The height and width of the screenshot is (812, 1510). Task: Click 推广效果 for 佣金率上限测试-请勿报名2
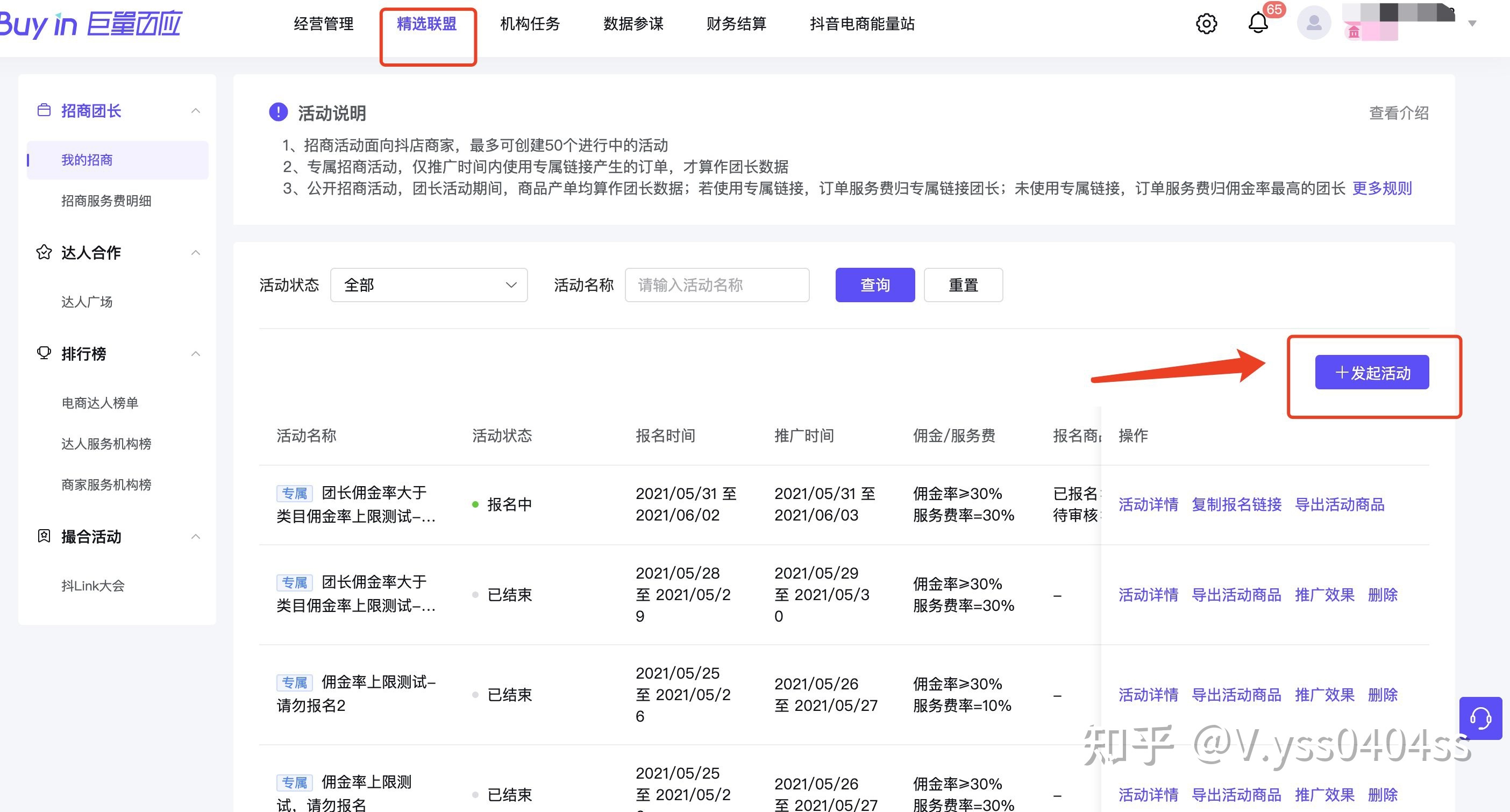coord(1324,695)
